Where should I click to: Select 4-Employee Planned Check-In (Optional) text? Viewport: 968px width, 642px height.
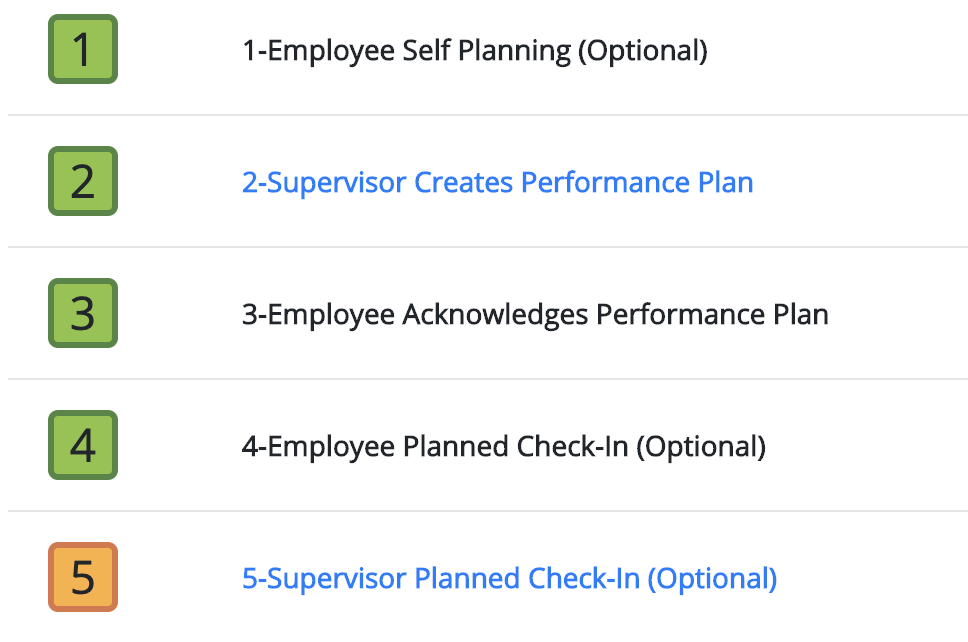504,447
